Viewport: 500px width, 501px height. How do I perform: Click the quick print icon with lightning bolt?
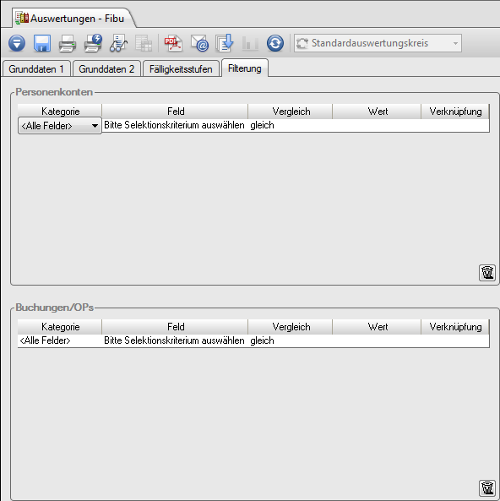coord(93,43)
